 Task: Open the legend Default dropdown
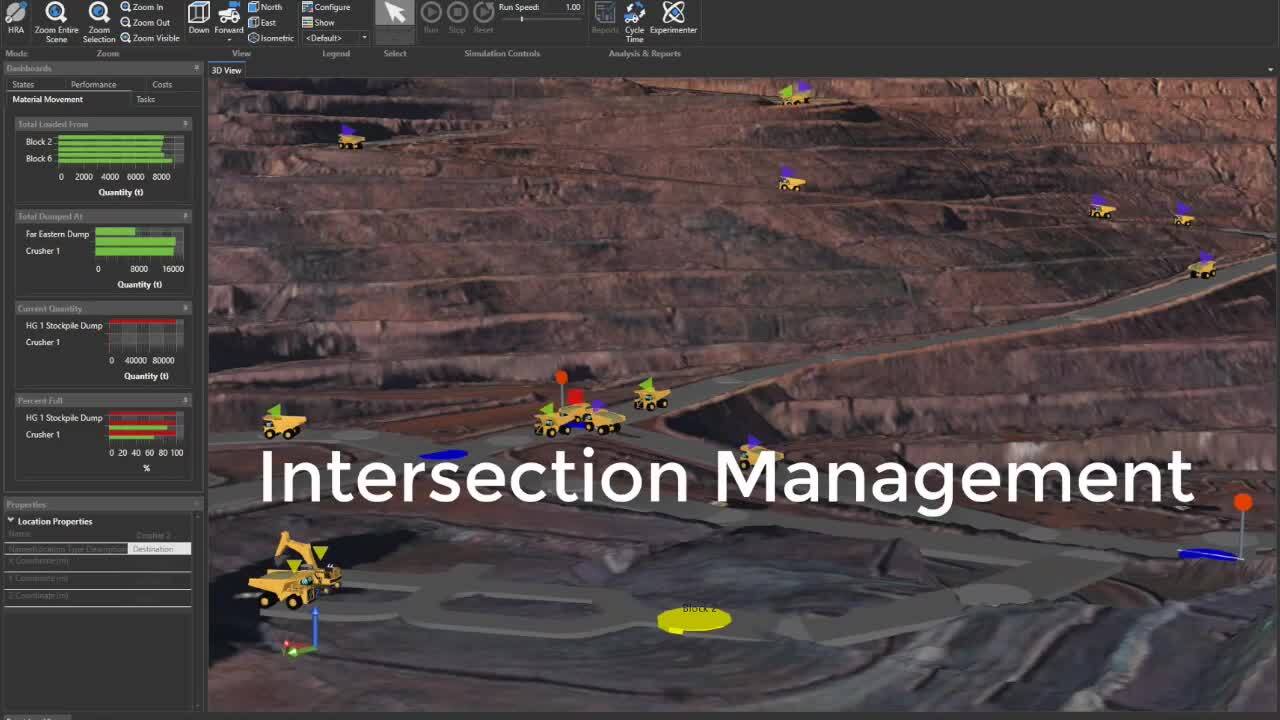(x=335, y=38)
